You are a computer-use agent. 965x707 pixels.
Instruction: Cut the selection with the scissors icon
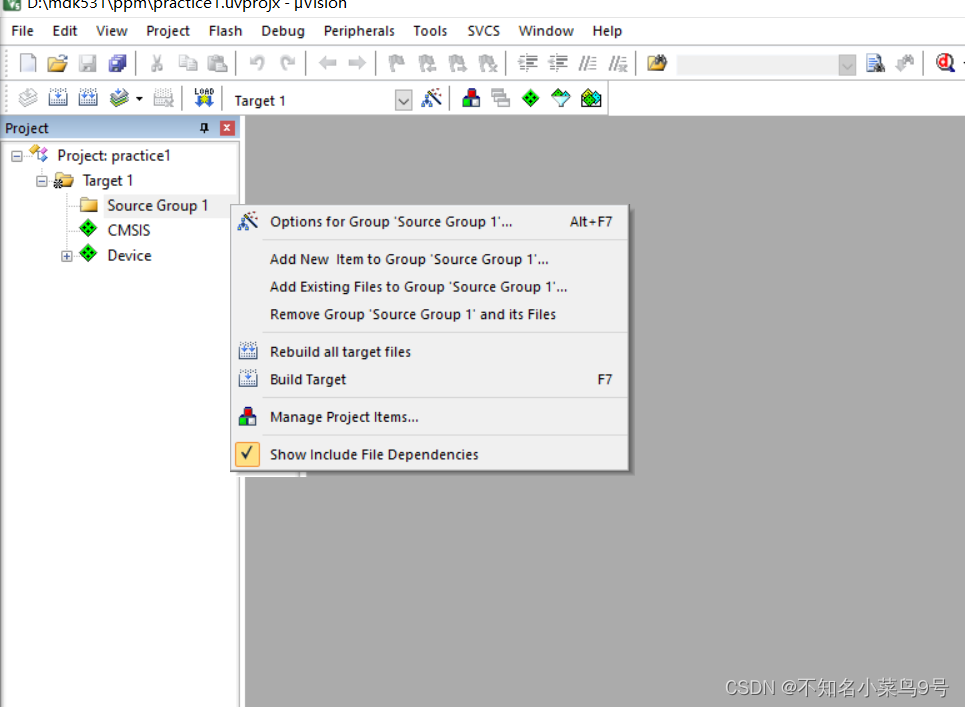pyautogui.click(x=157, y=63)
